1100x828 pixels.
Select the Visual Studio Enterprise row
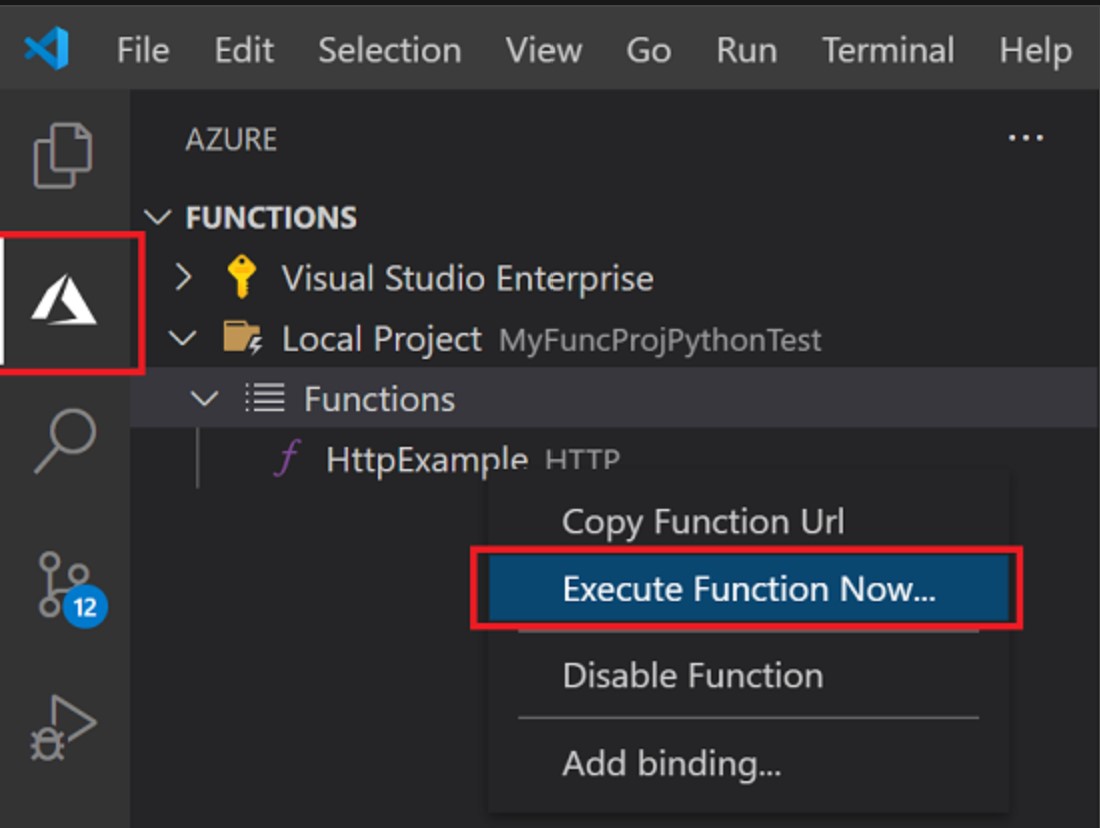(x=614, y=278)
